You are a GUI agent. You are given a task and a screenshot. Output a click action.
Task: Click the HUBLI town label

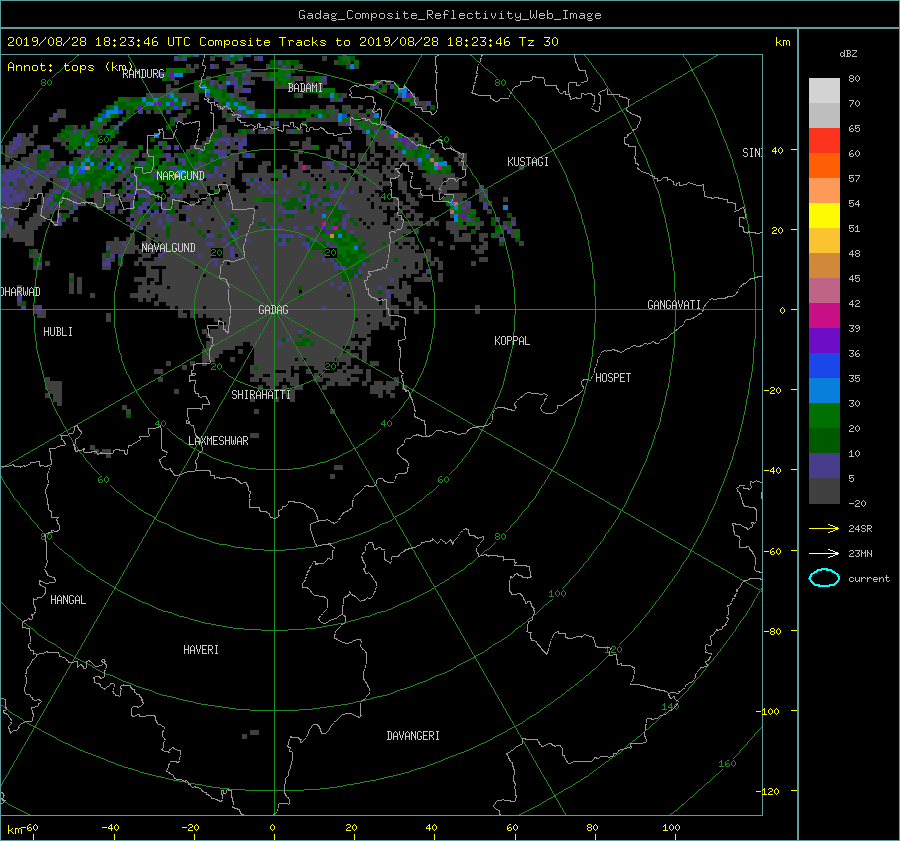point(58,332)
